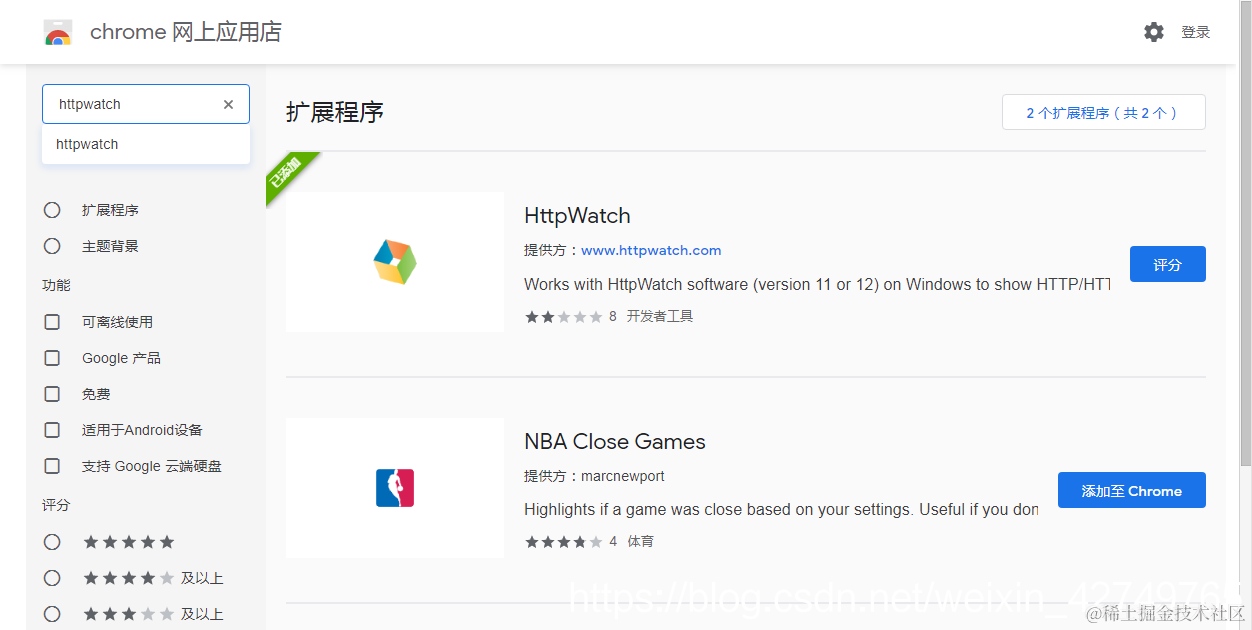This screenshot has width=1252, height=630.
Task: Click the NBA Close Games logo thumbnail
Action: [x=395, y=488]
